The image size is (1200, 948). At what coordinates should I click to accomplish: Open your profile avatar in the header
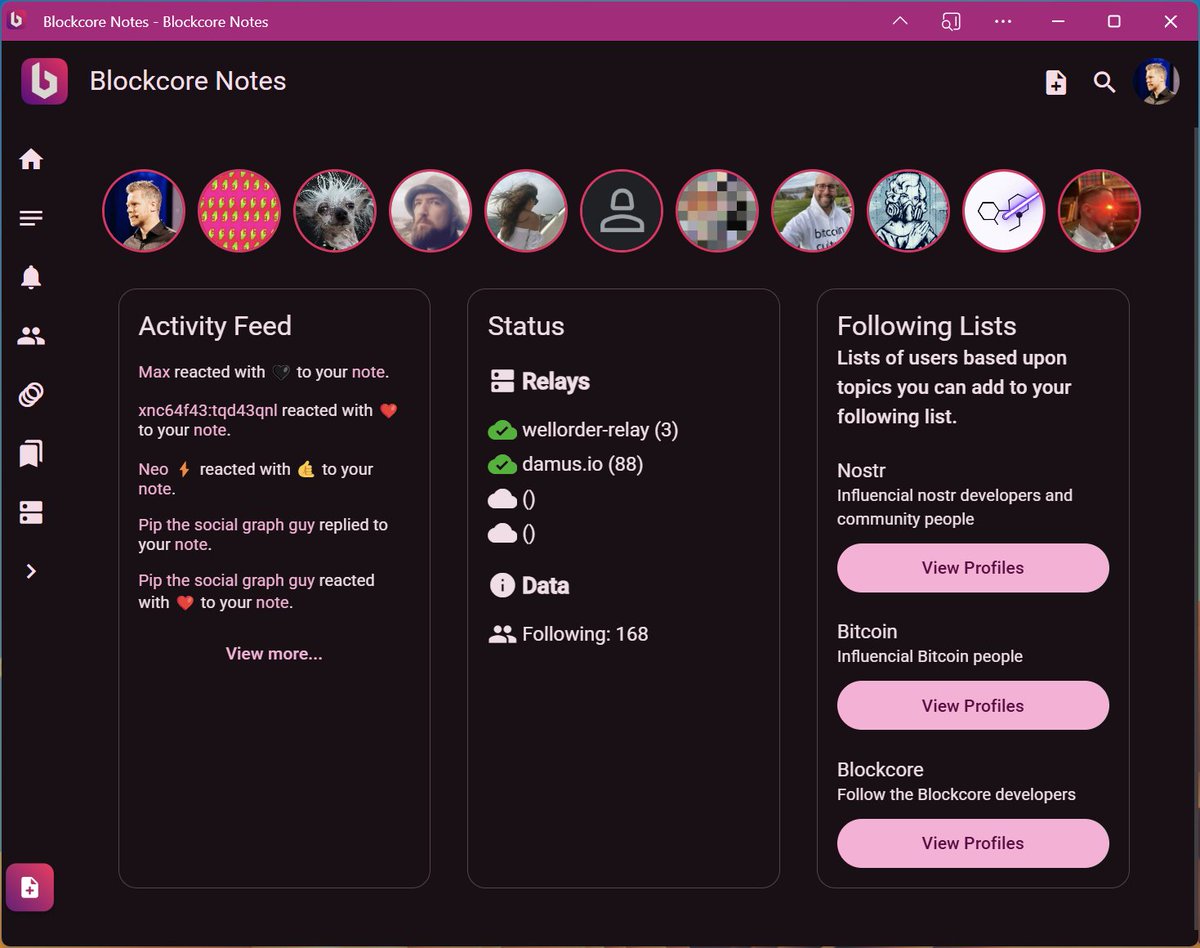[x=1156, y=82]
